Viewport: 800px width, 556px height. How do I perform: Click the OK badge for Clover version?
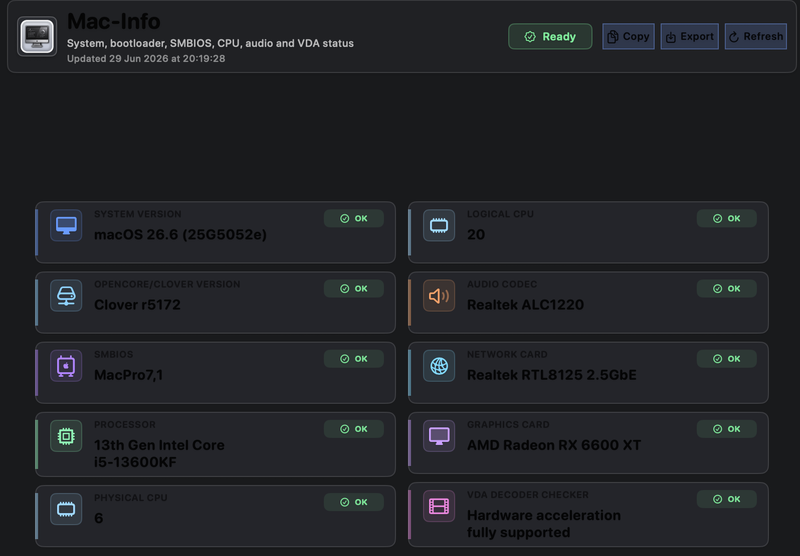[354, 289]
